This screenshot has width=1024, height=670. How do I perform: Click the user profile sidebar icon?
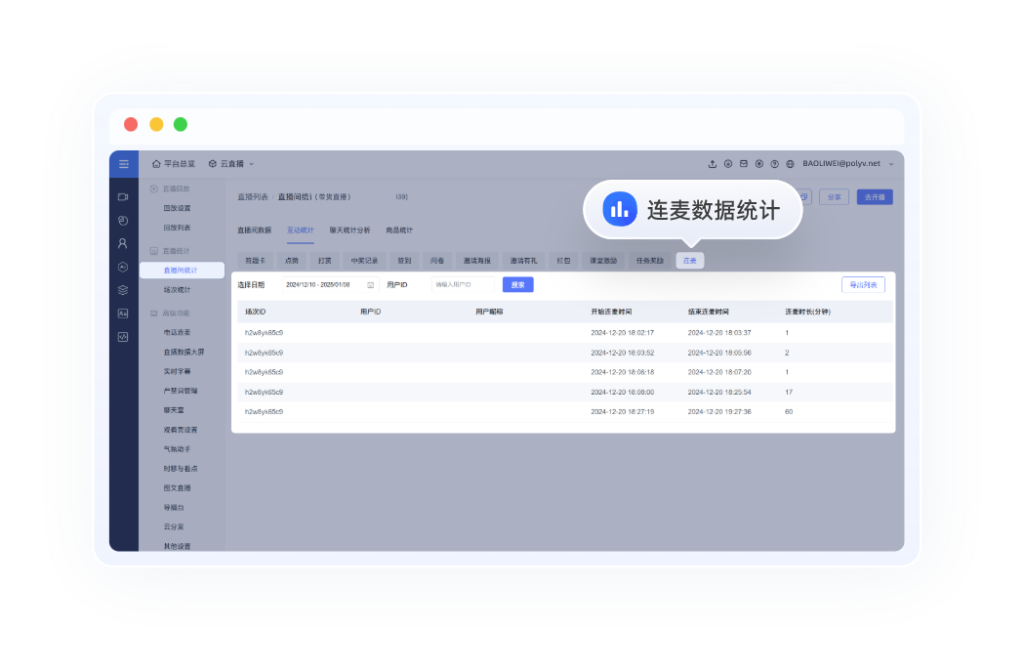123,243
